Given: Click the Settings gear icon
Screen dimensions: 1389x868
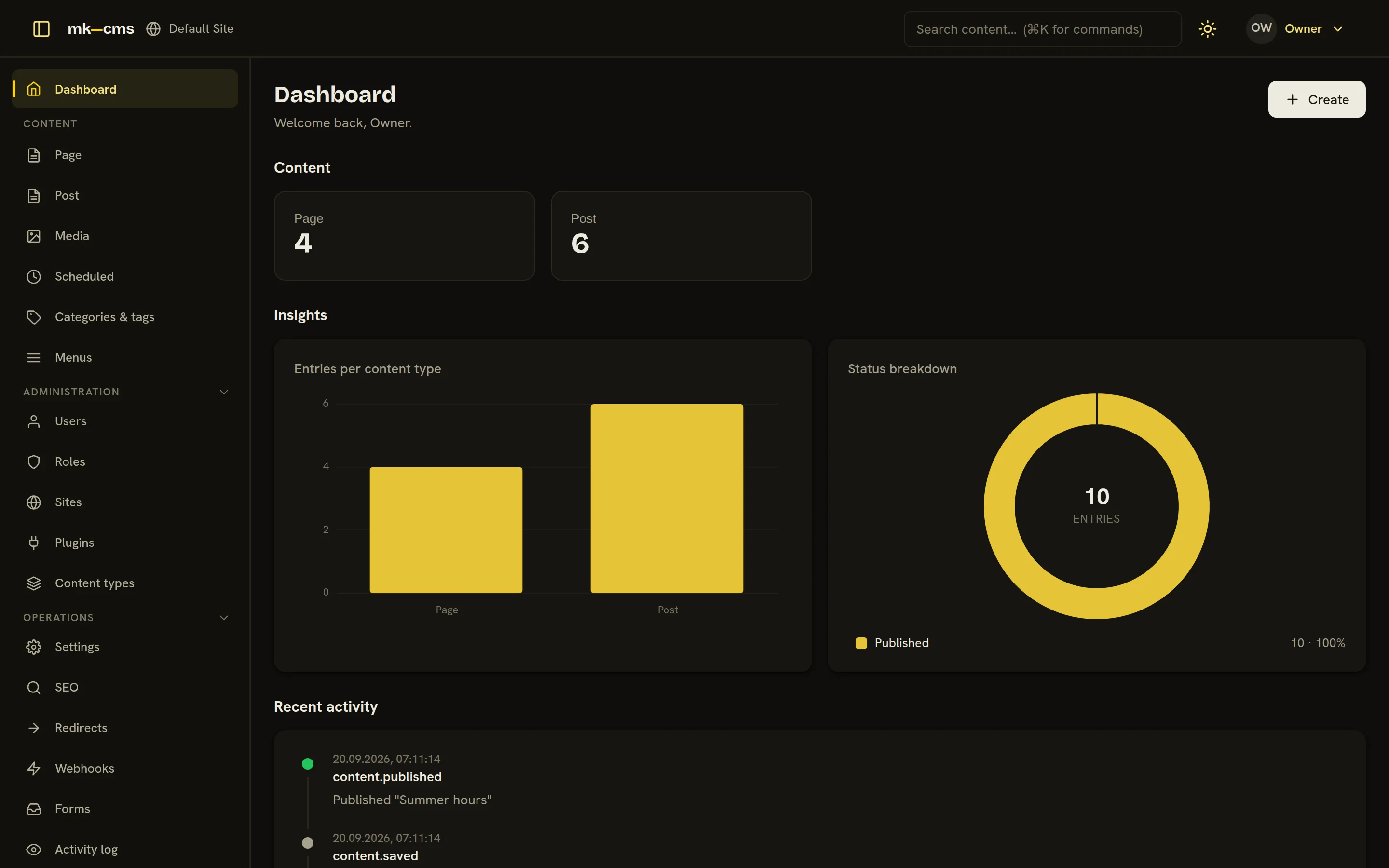Looking at the screenshot, I should (34, 647).
